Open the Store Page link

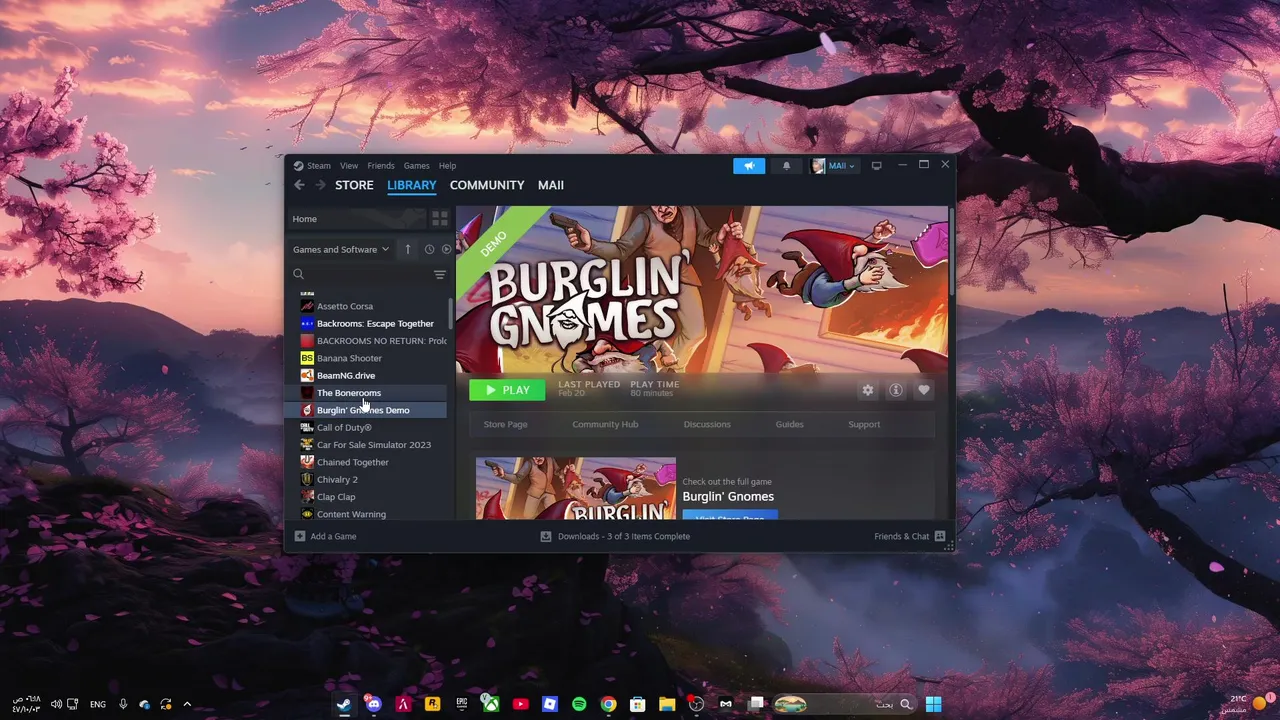[506, 424]
